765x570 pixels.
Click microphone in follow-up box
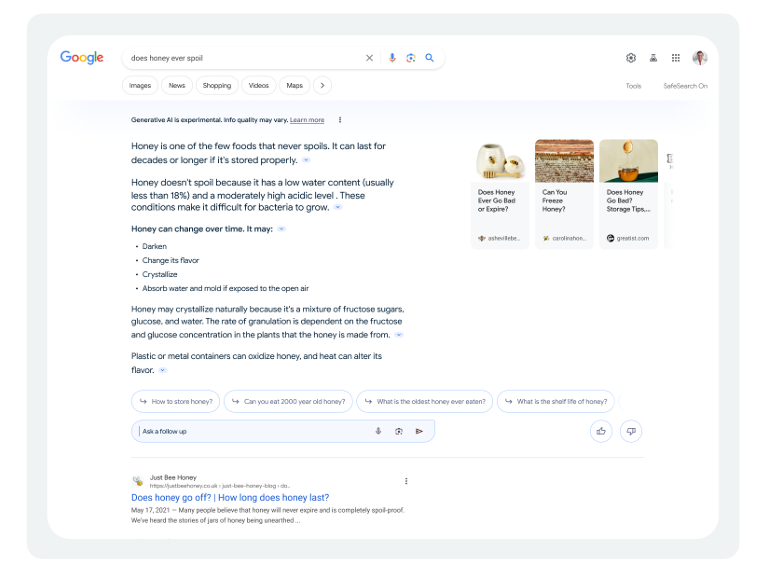pyautogui.click(x=378, y=431)
